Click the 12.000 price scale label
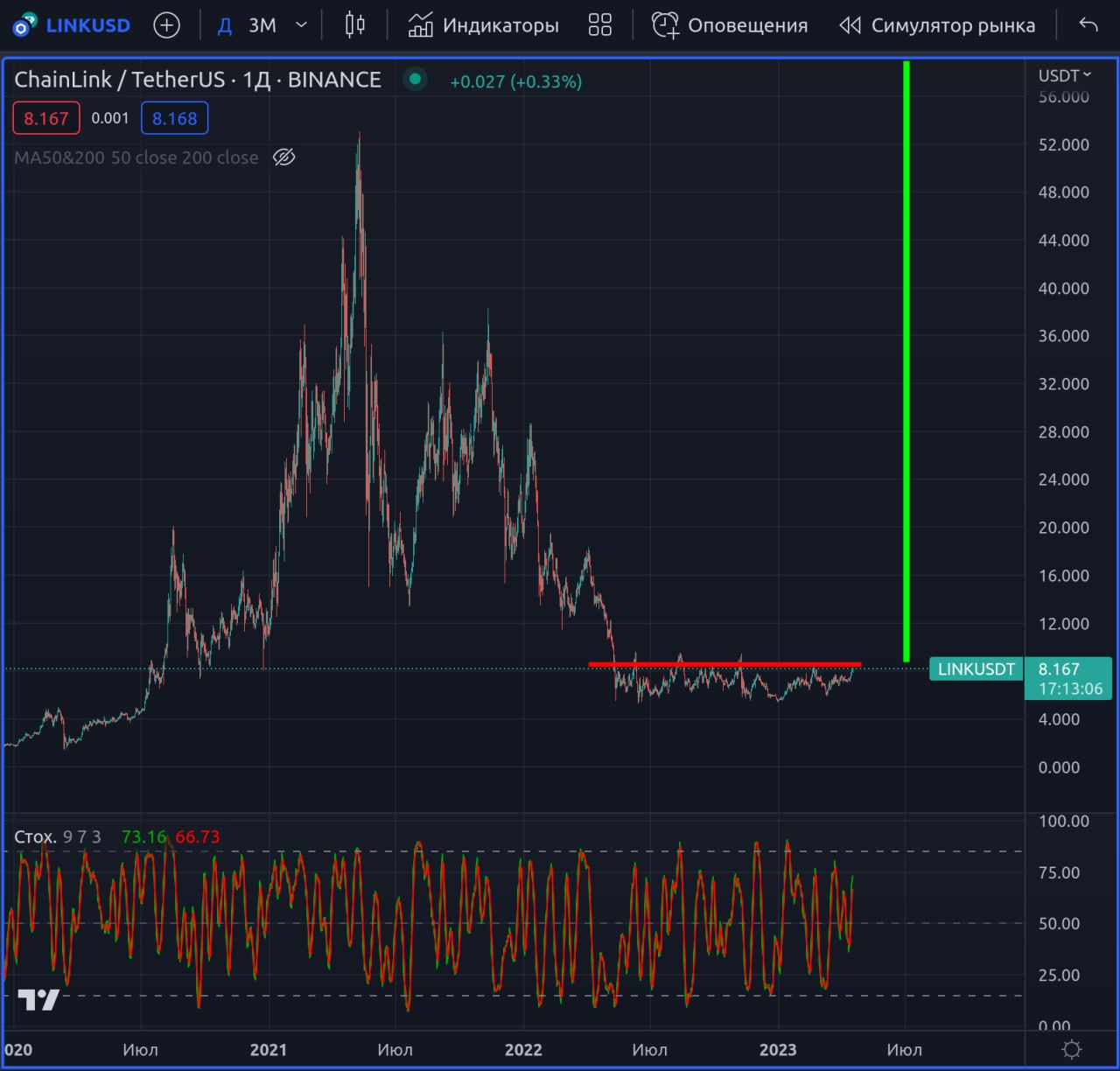Image resolution: width=1120 pixels, height=1071 pixels. click(1064, 624)
